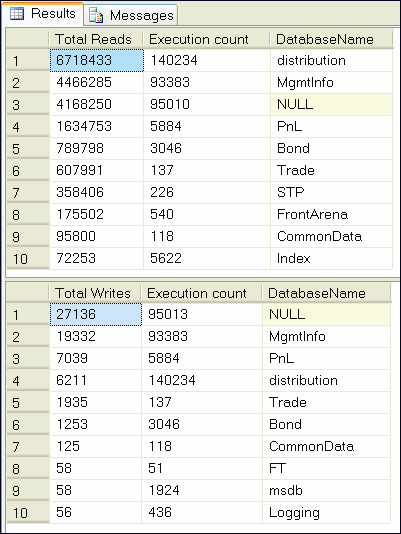Switch to the Messages tab
Screen dimensions: 401x534
[x=131, y=15]
